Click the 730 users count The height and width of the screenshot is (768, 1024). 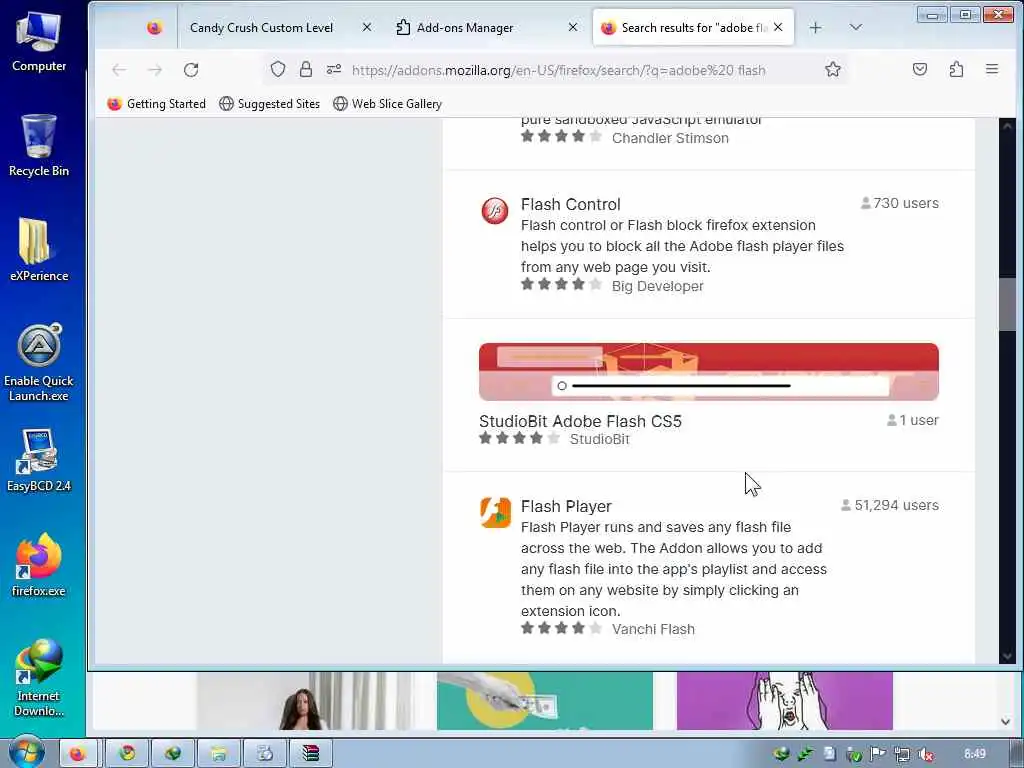click(900, 203)
